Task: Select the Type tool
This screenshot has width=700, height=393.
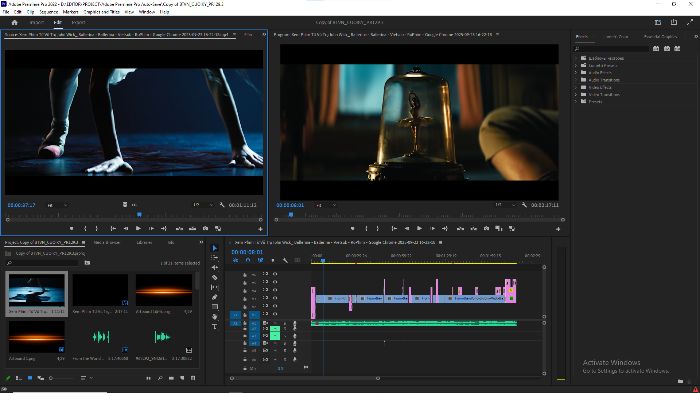Action: (215, 326)
